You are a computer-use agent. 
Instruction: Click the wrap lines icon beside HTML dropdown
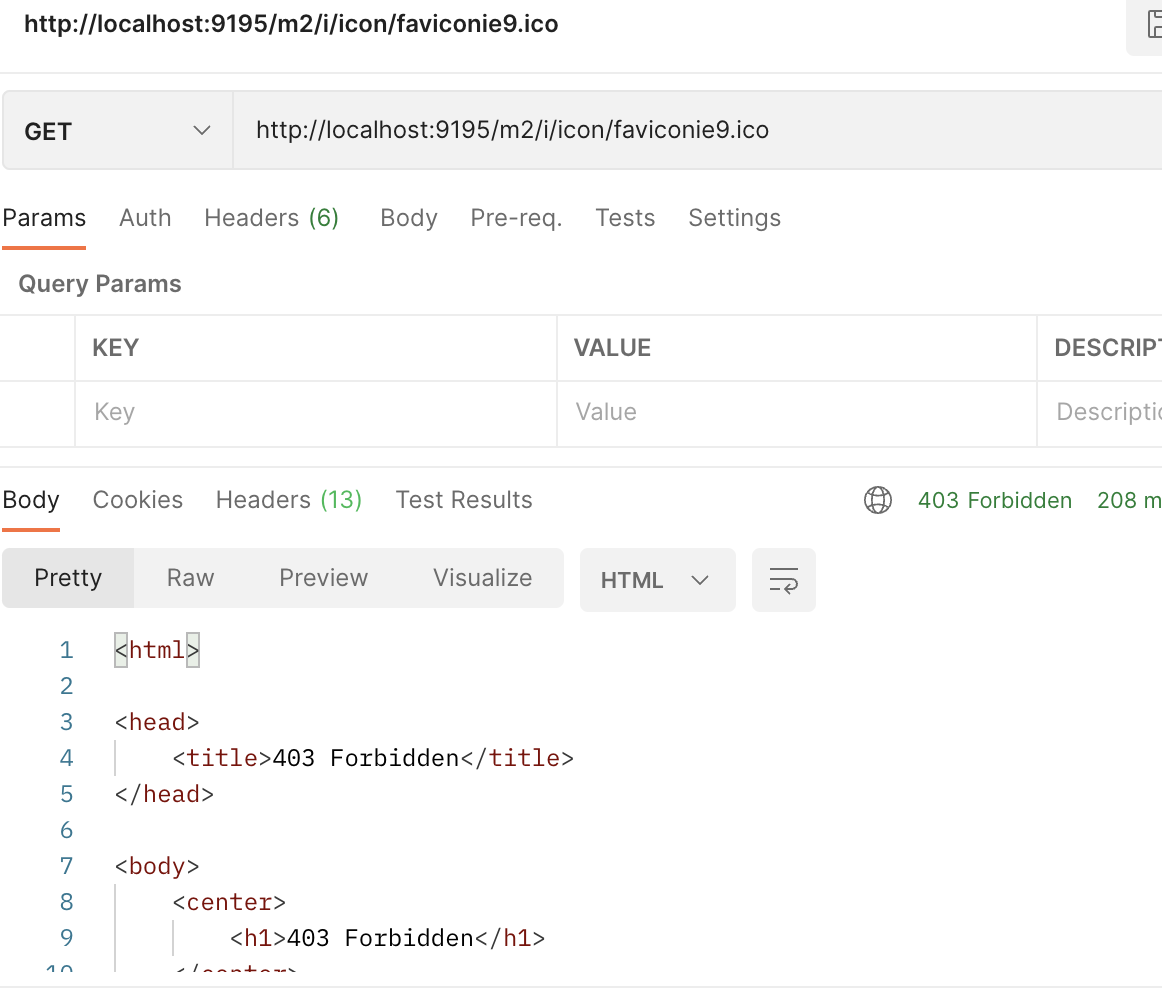[784, 580]
